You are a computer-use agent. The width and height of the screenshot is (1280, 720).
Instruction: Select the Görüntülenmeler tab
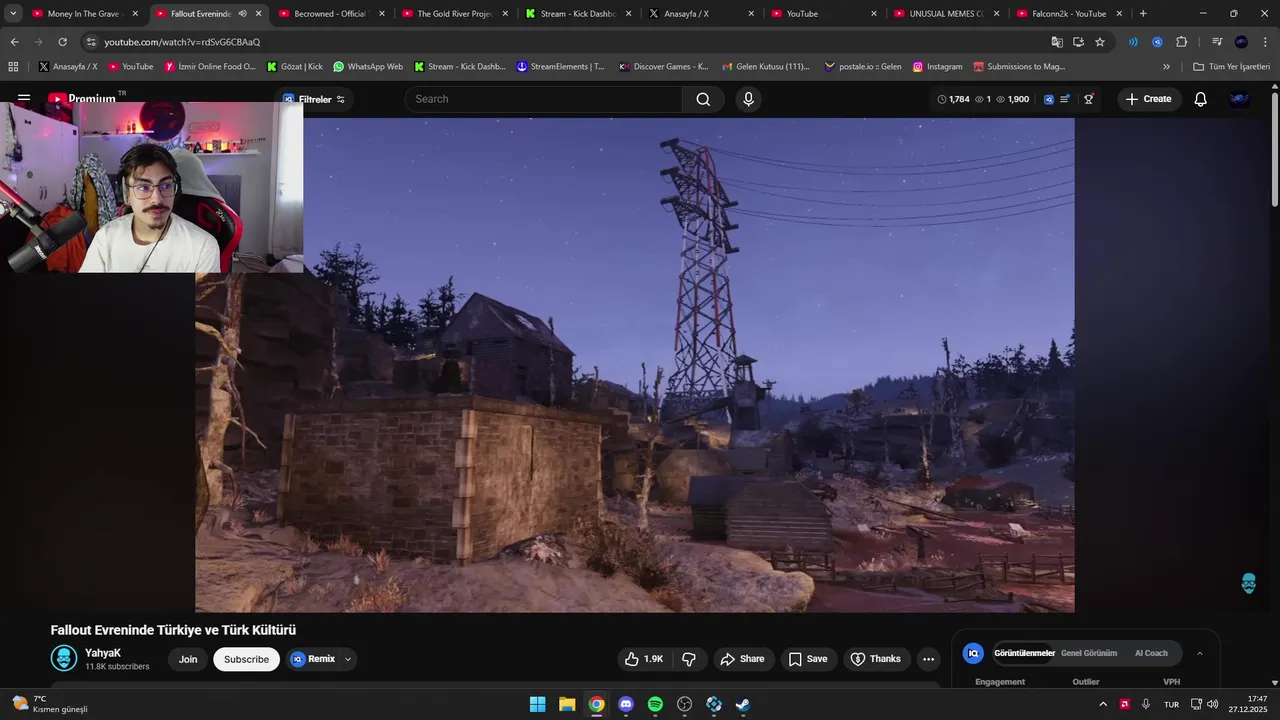point(1024,653)
